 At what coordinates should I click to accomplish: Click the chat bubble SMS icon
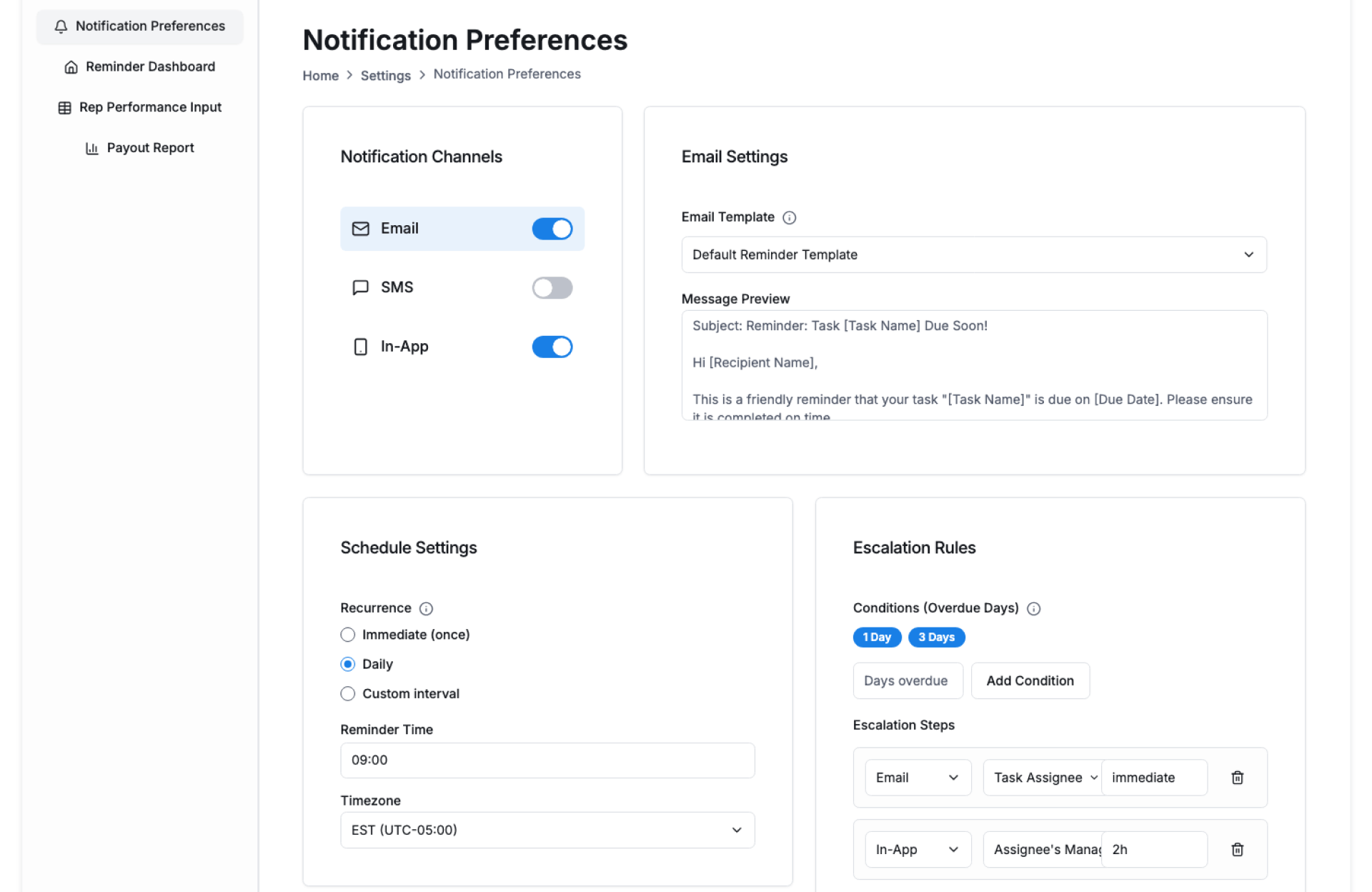point(361,287)
